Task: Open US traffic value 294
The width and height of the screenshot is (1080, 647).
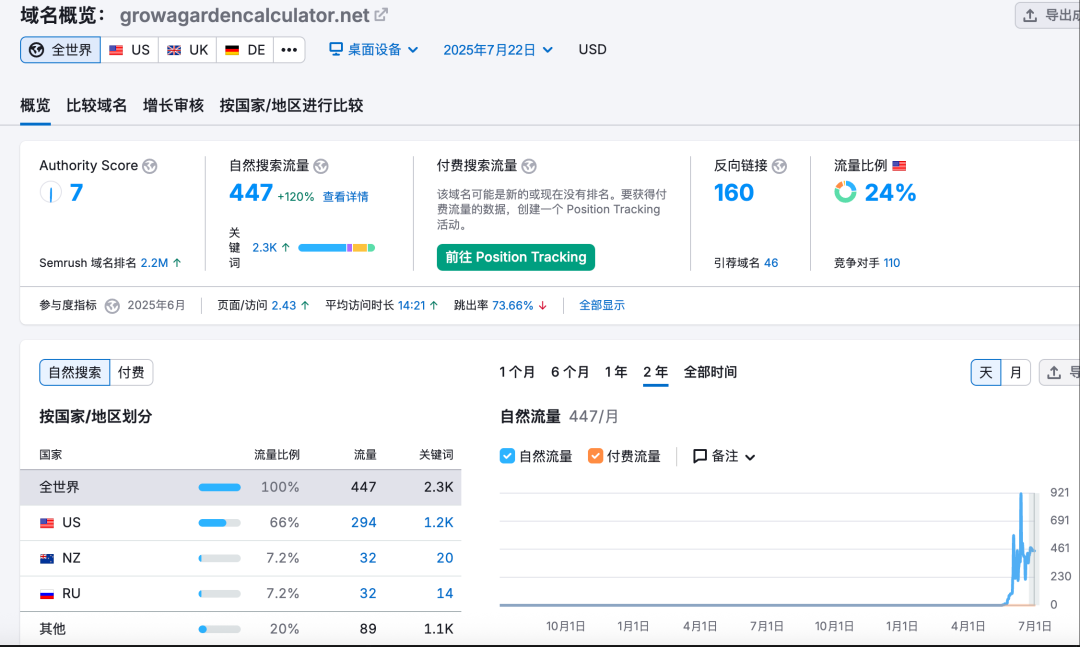Action: click(364, 523)
